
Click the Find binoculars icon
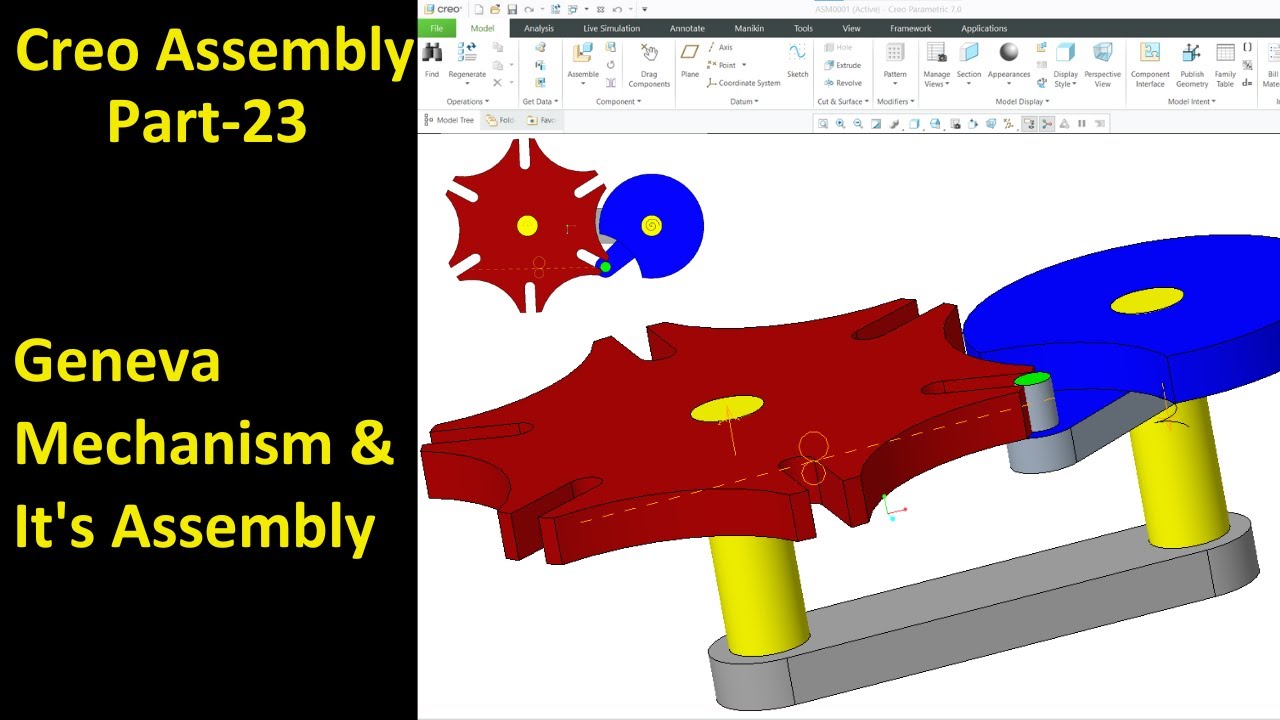[432, 53]
